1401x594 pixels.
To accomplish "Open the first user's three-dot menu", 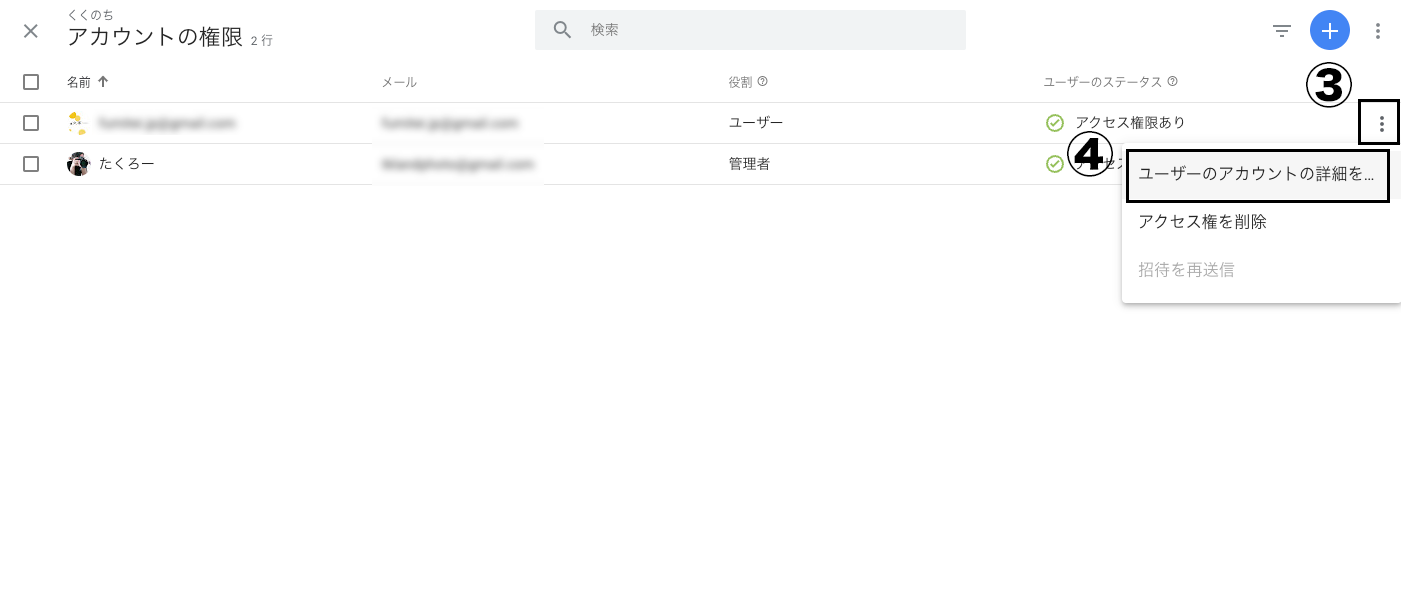I will point(1381,124).
